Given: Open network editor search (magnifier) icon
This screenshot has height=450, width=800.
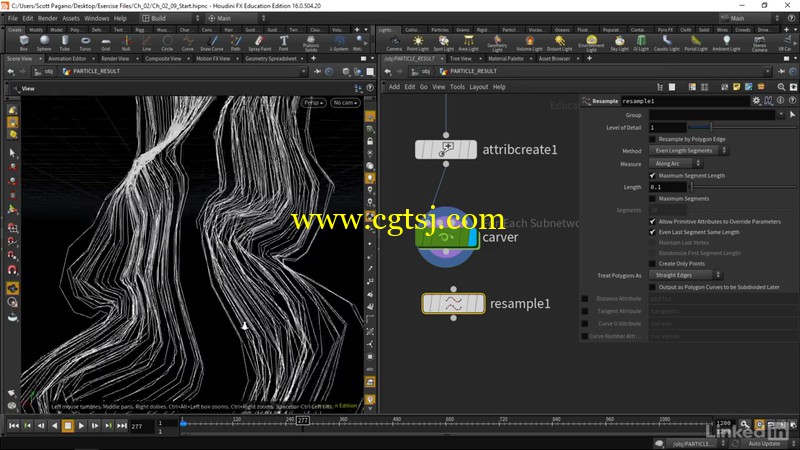Looking at the screenshot, I should point(781,87).
